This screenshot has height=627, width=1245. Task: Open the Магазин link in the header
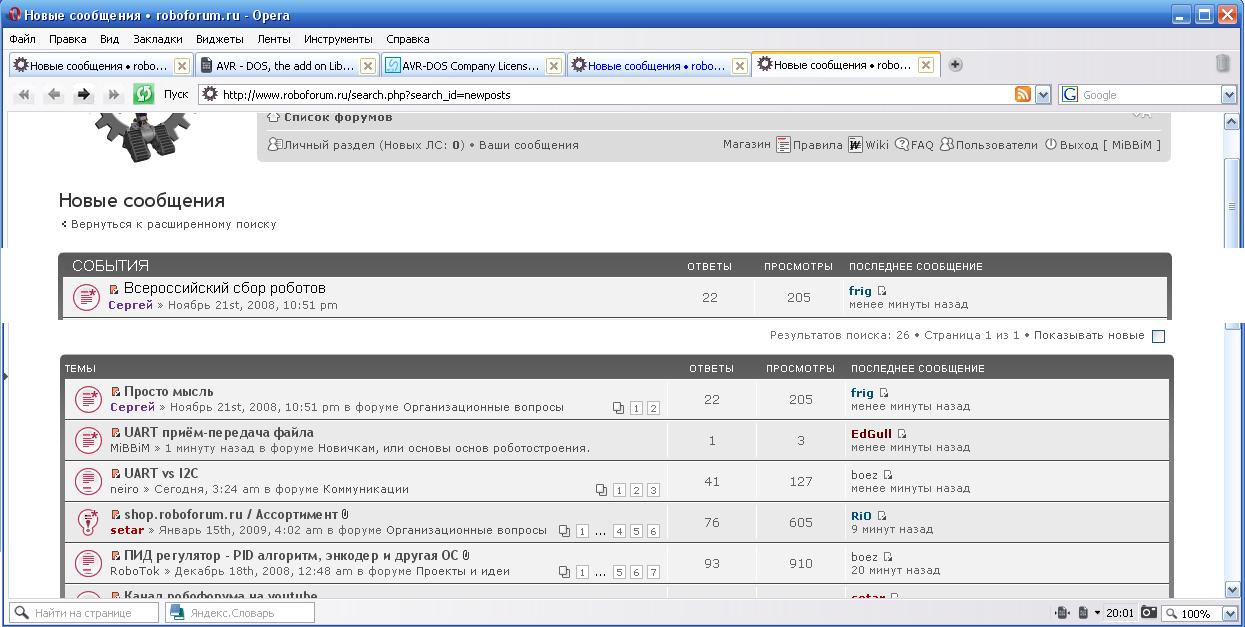(747, 145)
